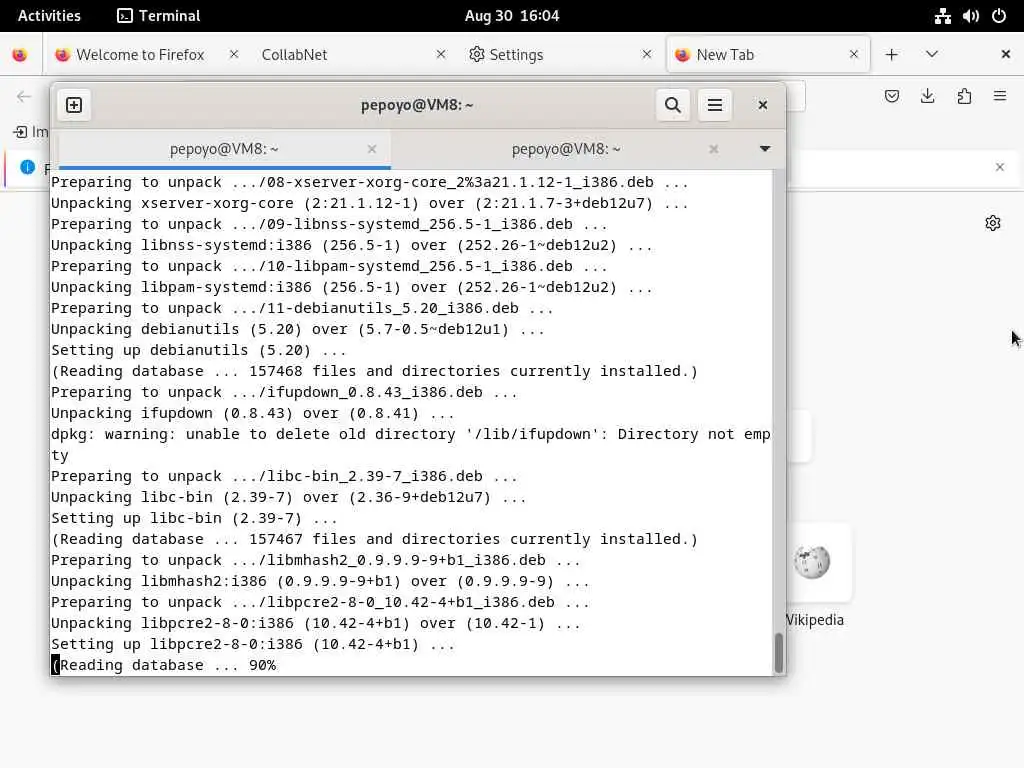Viewport: 1024px width, 768px height.
Task: Click the 'Reading database ... 90%' line
Action: click(x=164, y=665)
